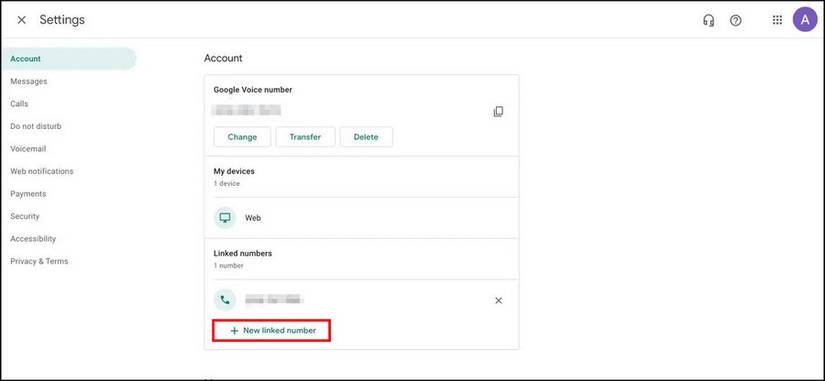Open the Google apps grid
The height and width of the screenshot is (381, 825).
tap(777, 21)
